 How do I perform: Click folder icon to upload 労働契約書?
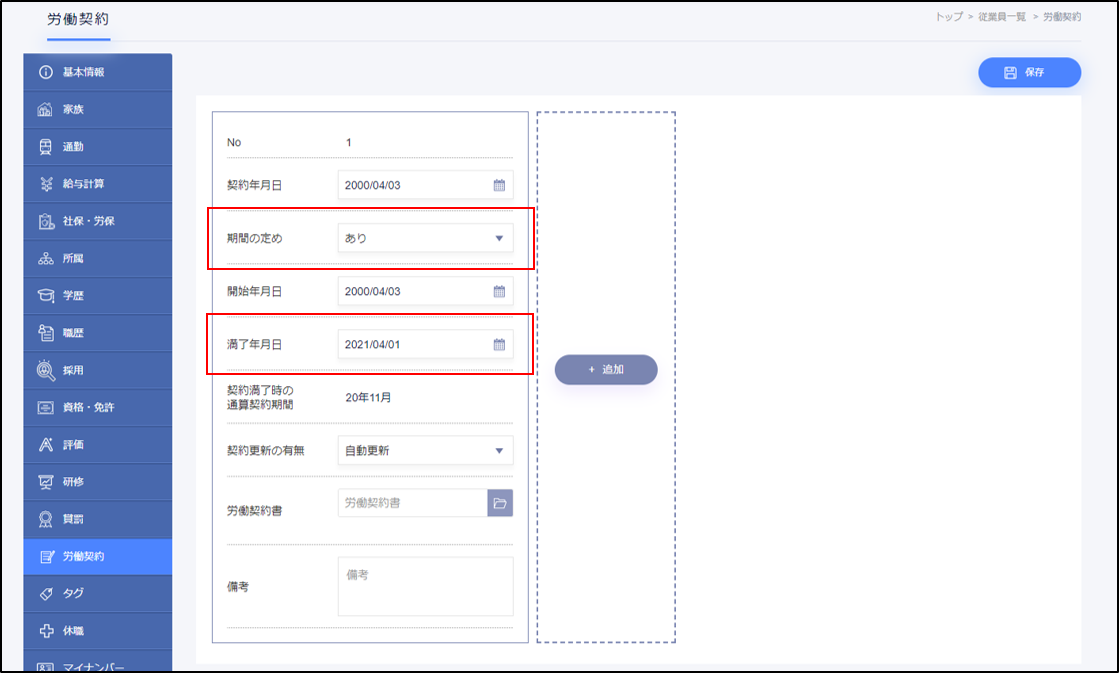tap(500, 503)
